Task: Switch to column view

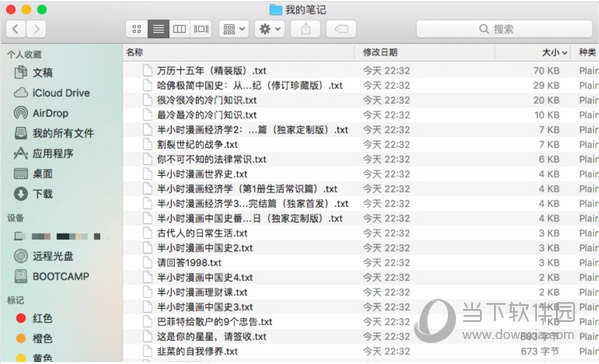Action: pos(180,29)
